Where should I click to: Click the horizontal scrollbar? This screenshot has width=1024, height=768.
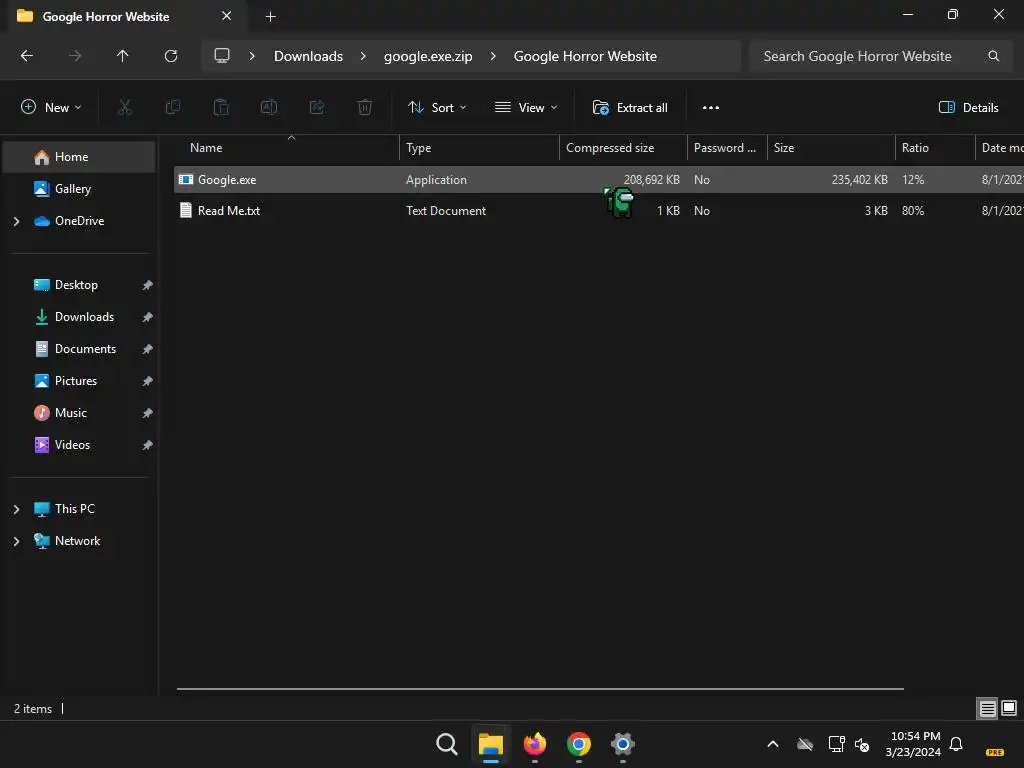tap(540, 688)
